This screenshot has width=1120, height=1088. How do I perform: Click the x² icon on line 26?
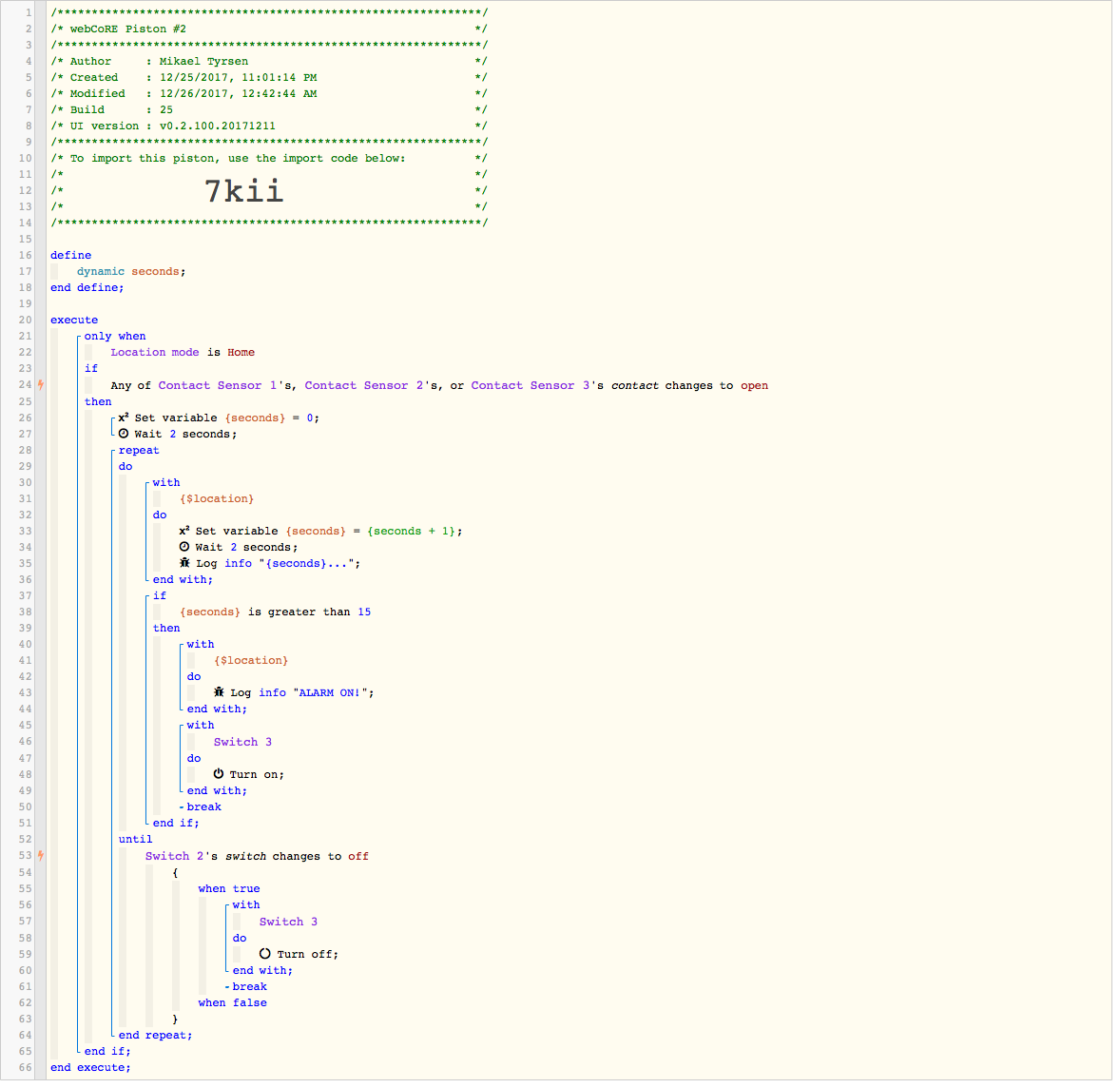(x=124, y=418)
